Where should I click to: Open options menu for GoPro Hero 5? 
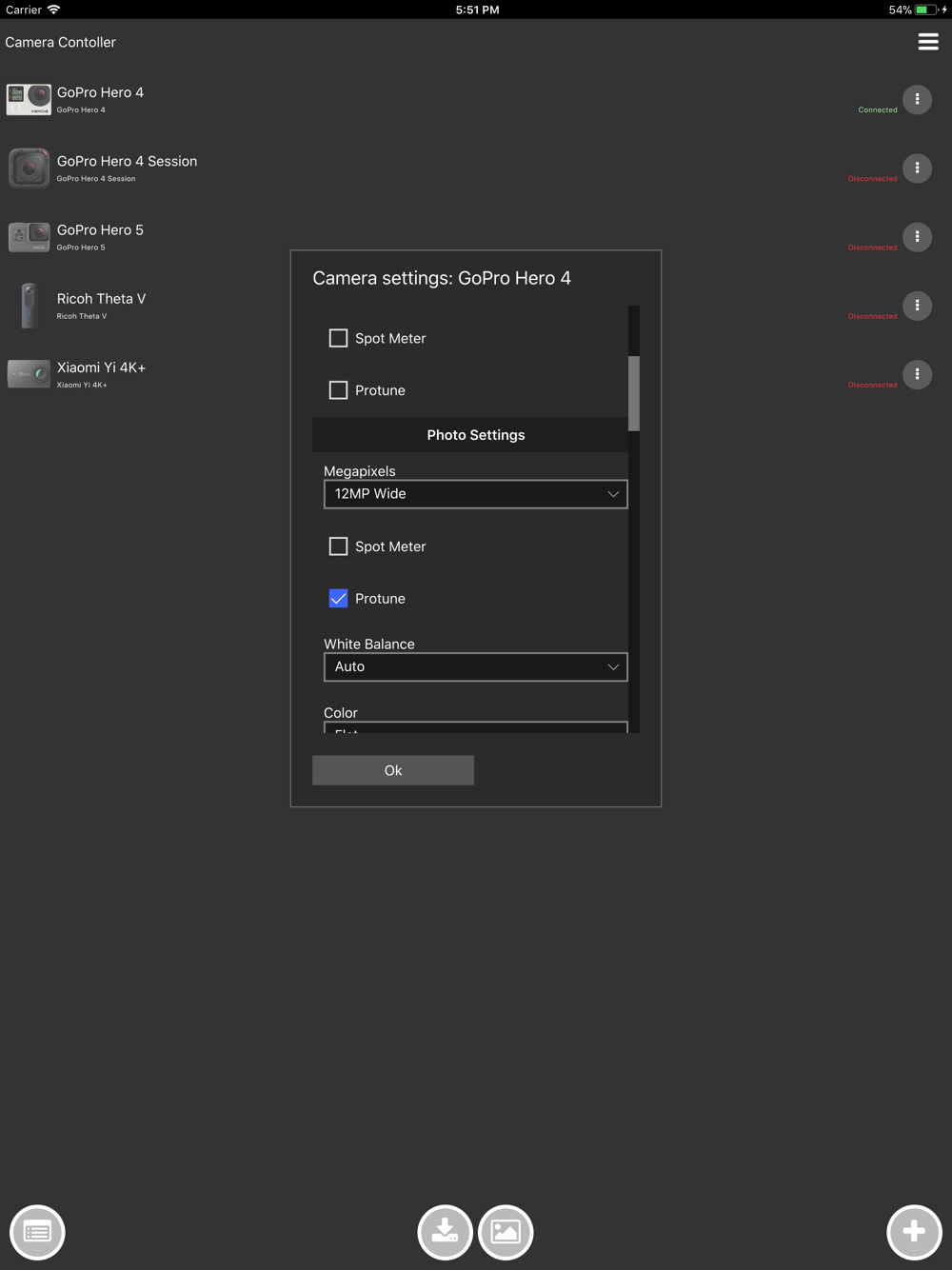[917, 237]
